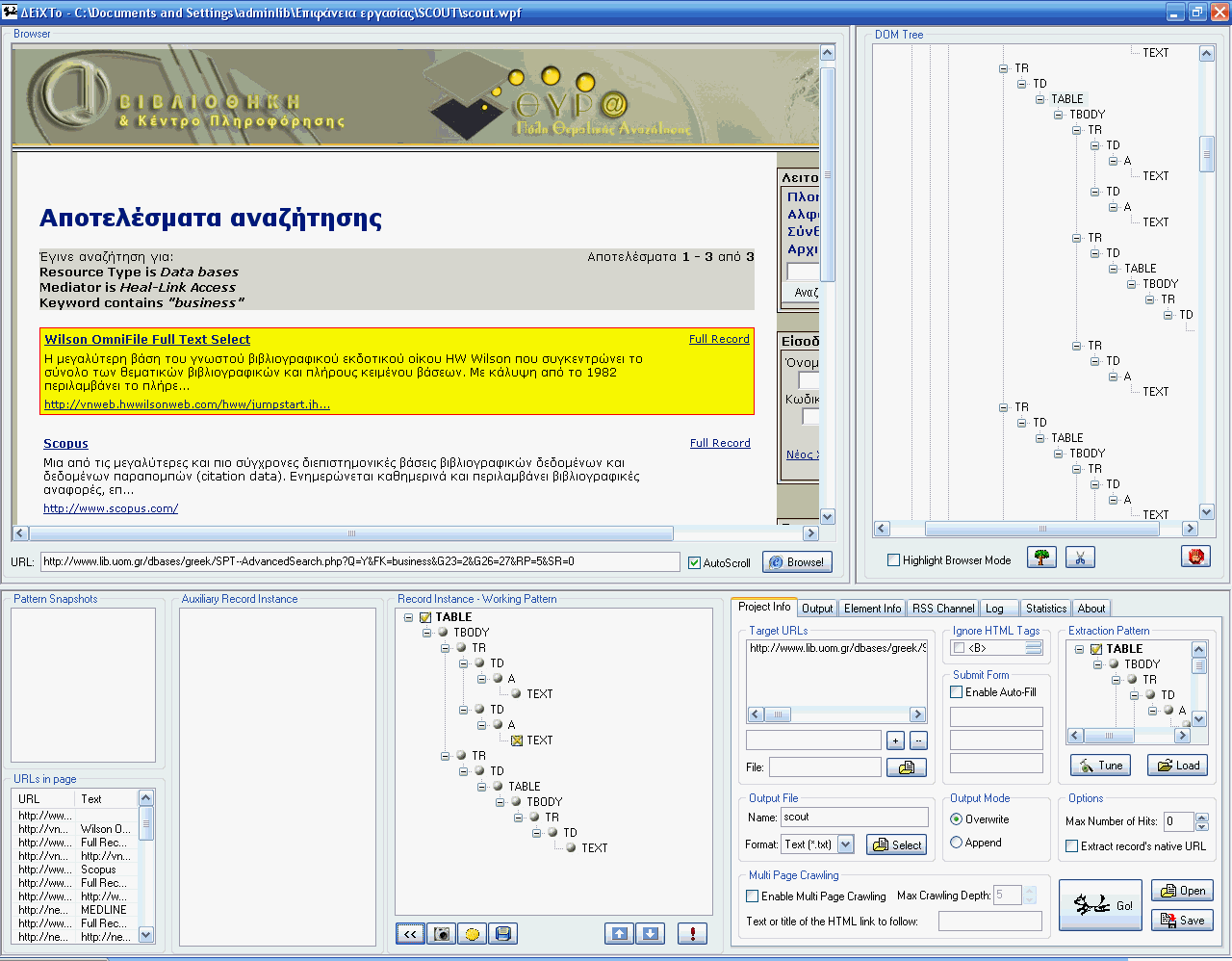Click the red stop-hand button

tap(1195, 556)
